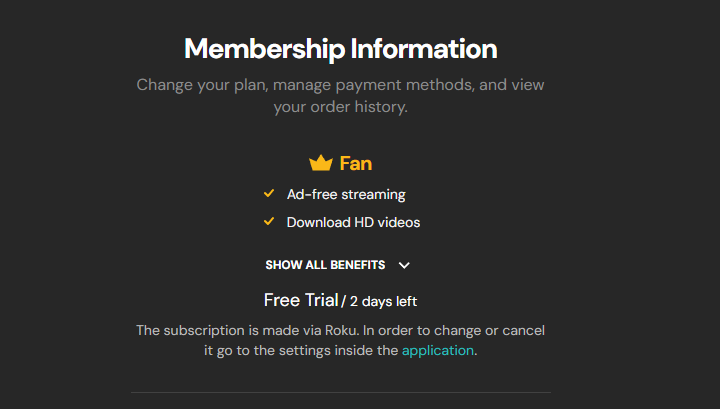This screenshot has height=409, width=720.
Task: Click the SHOW ALL BENEFITS label
Action: click(x=325, y=266)
